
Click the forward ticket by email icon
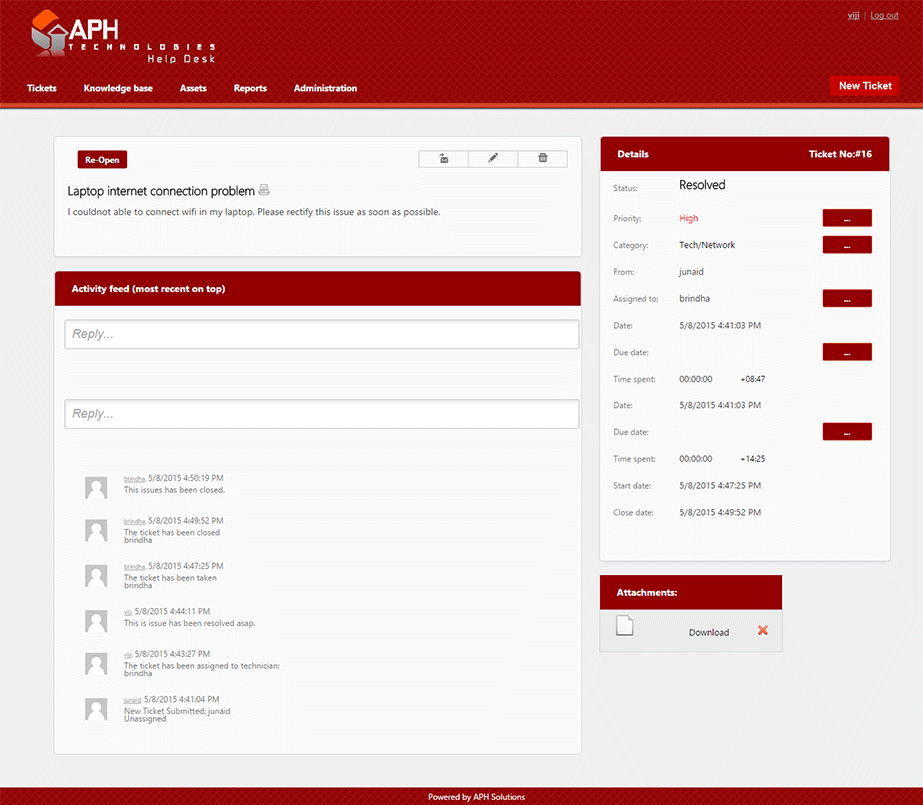tap(443, 158)
